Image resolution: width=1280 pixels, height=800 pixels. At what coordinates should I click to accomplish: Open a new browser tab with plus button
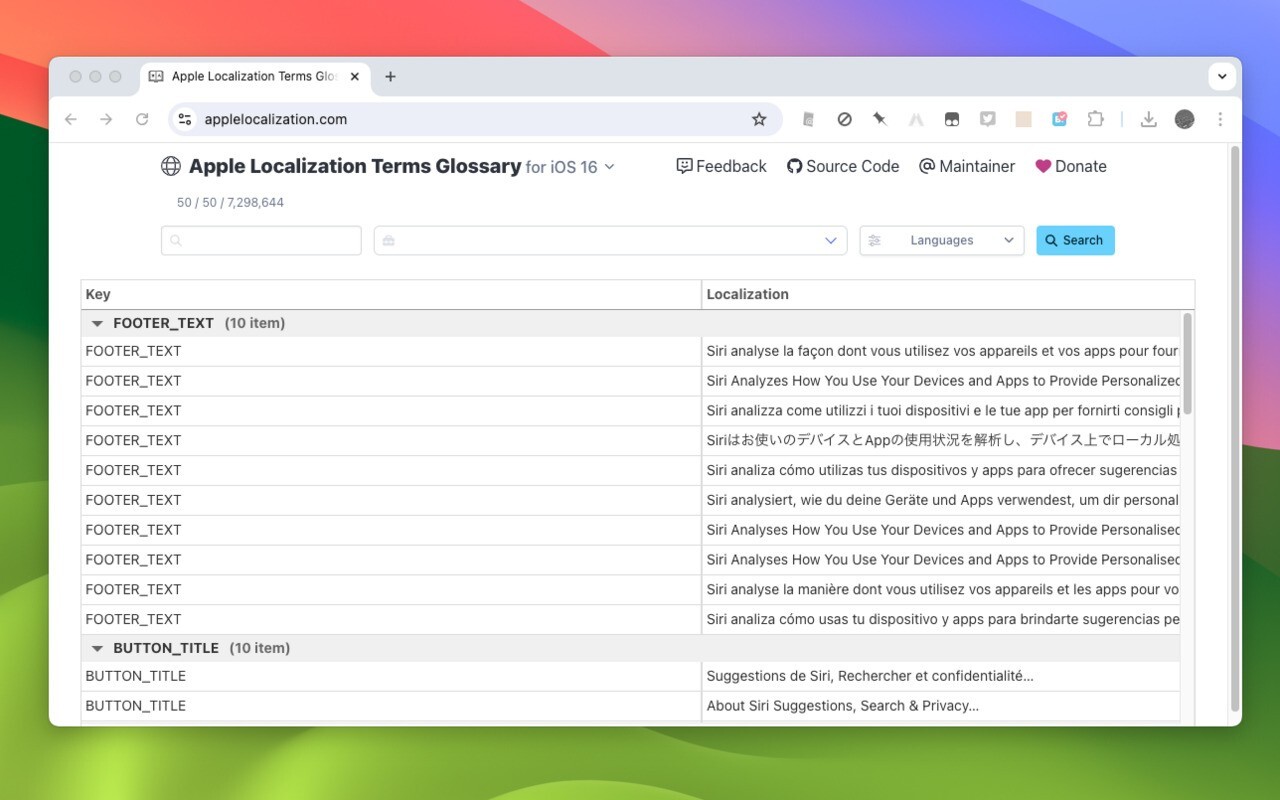click(x=390, y=76)
